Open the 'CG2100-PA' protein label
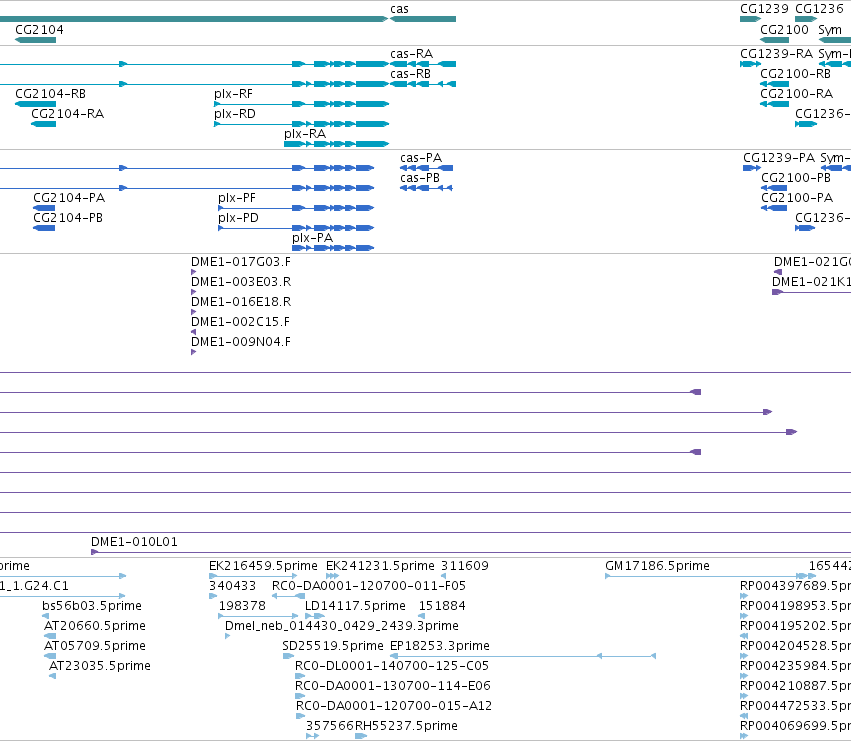Image resolution: width=851 pixels, height=741 pixels. coord(797,198)
